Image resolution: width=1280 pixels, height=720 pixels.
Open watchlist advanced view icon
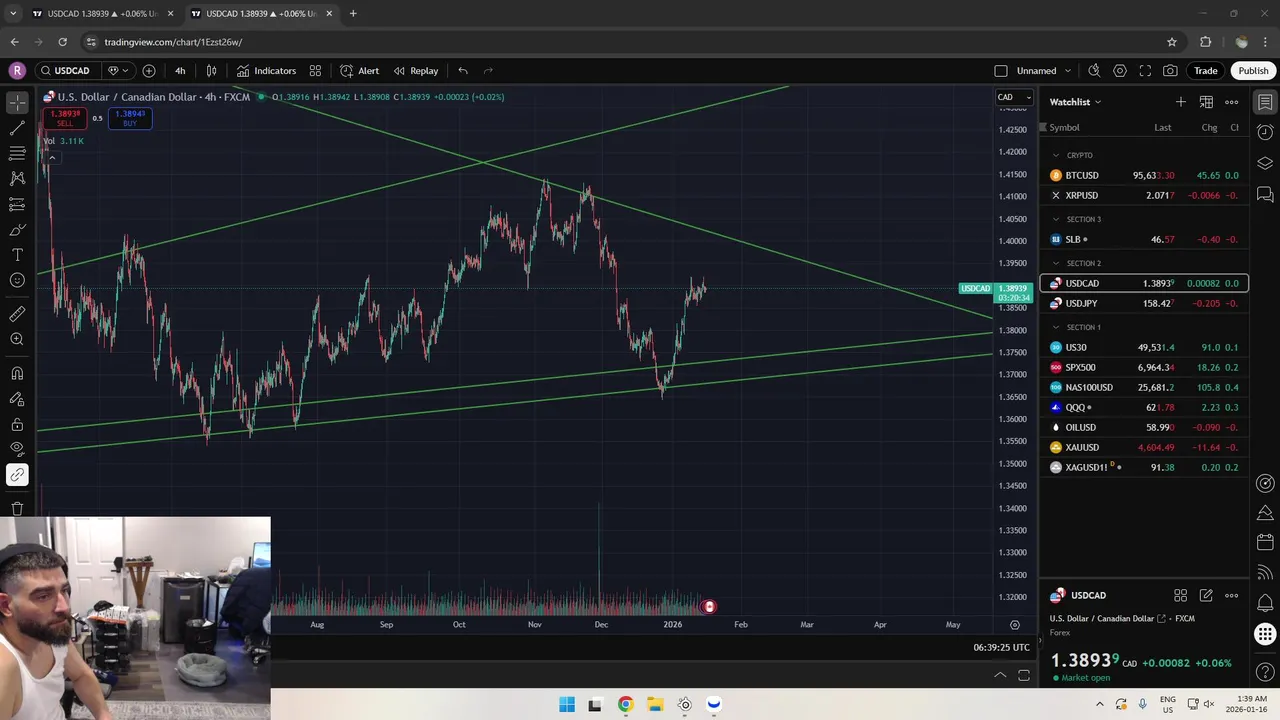pos(1206,102)
